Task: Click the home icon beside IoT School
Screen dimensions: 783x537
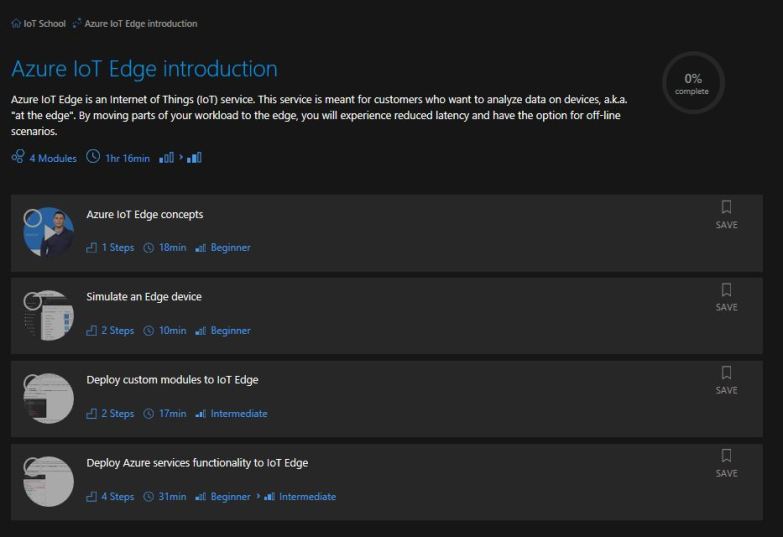Action: (x=16, y=23)
